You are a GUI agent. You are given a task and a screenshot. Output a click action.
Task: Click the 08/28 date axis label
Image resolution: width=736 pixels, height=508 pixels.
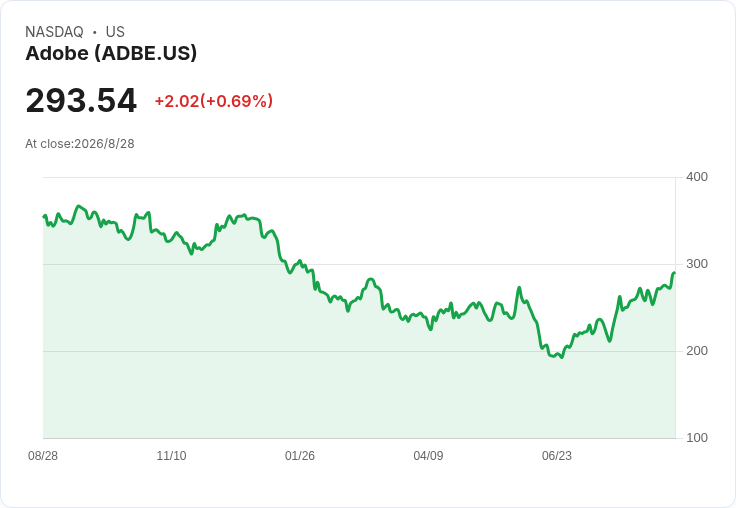[x=43, y=455]
